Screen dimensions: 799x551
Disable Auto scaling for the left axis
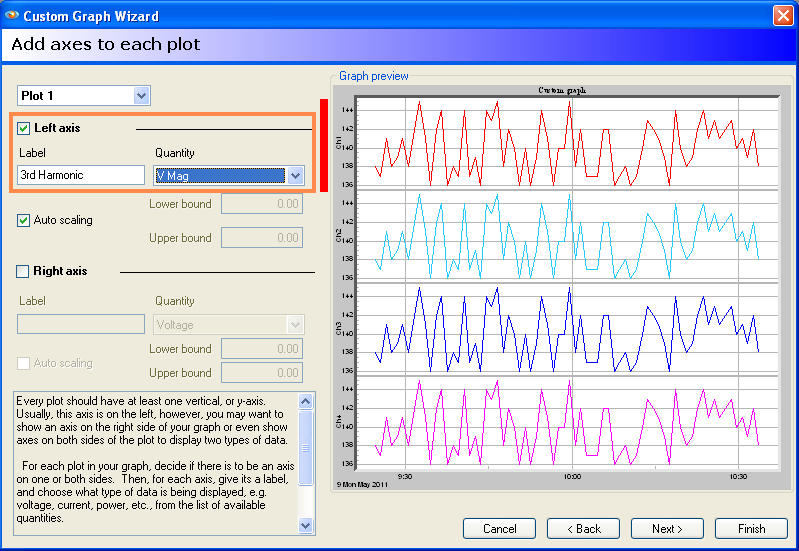click(x=24, y=220)
